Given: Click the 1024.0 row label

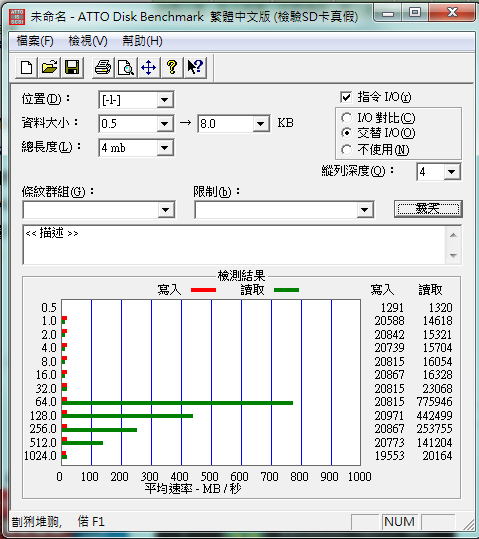Looking at the screenshot, I should click(40, 456).
